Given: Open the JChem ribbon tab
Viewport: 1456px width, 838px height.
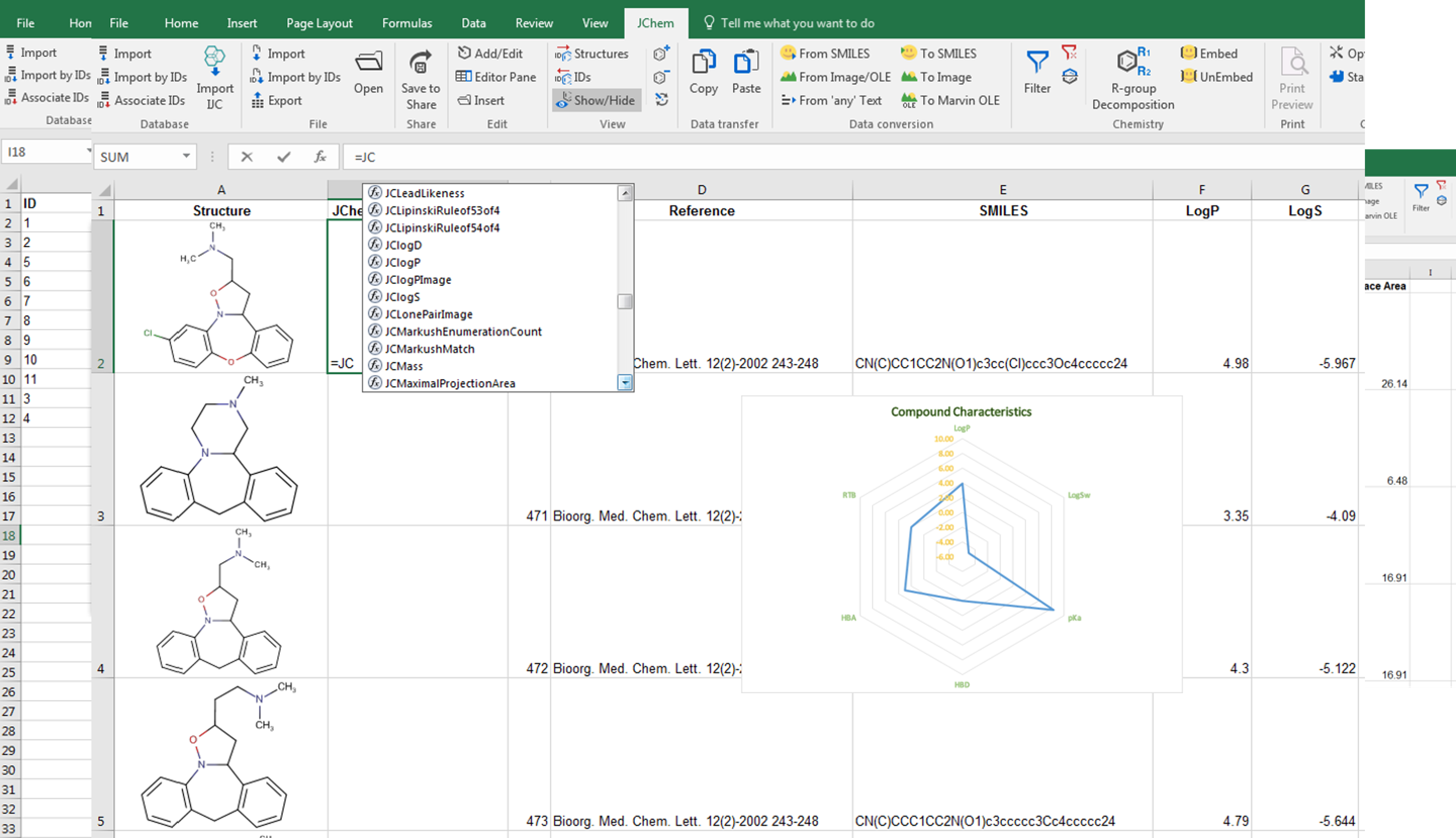Looking at the screenshot, I should click(655, 23).
